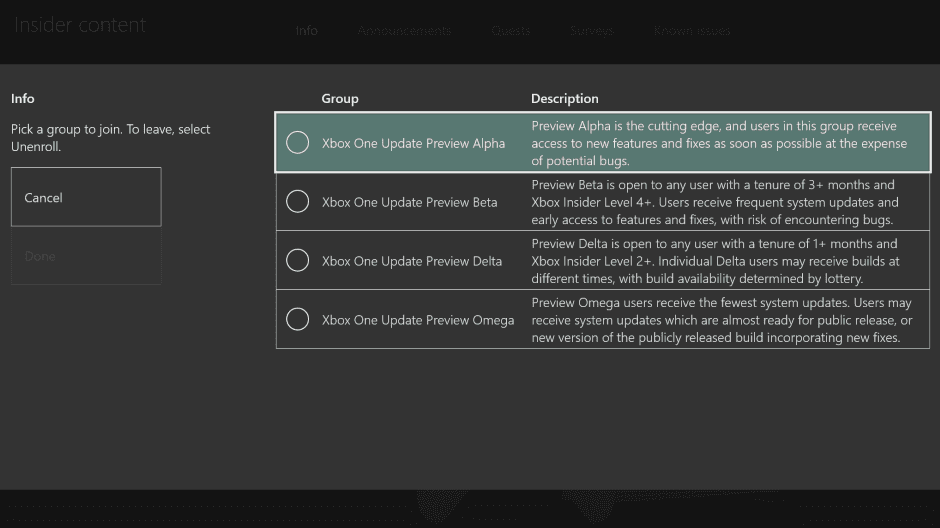
Task: Click the Cancel button
Action: tap(86, 197)
